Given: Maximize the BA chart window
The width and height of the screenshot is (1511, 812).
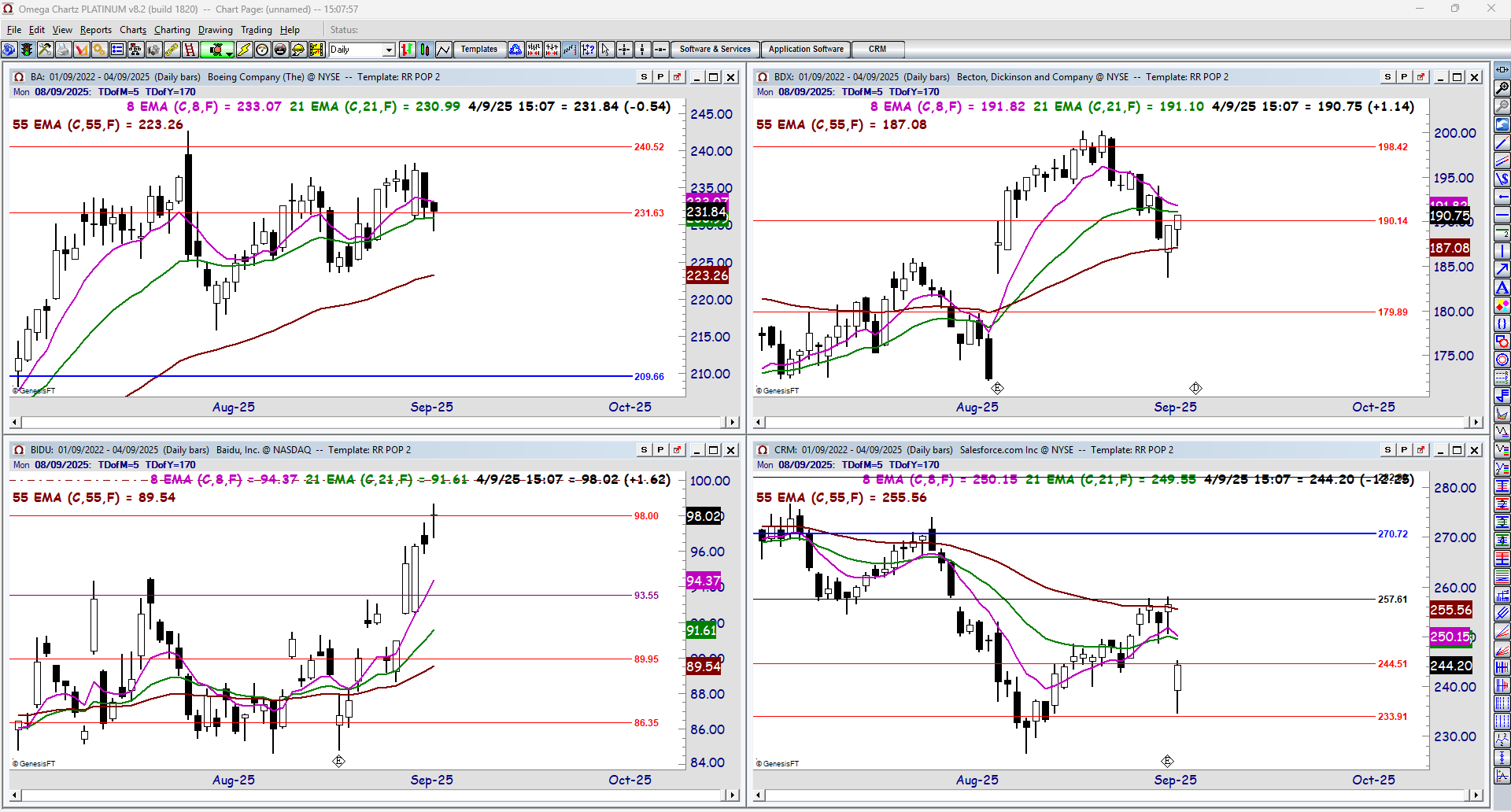Looking at the screenshot, I should pos(714,77).
